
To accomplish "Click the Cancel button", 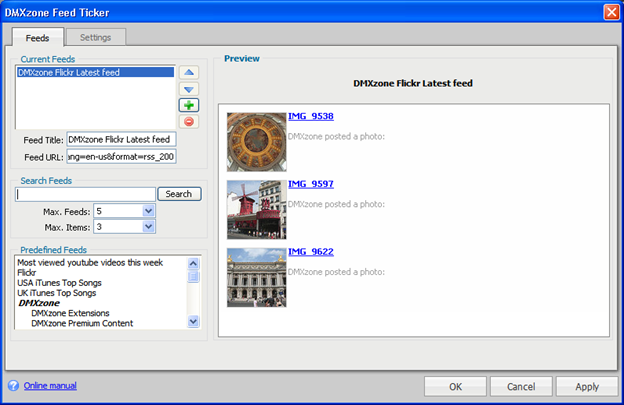I will tap(521, 386).
